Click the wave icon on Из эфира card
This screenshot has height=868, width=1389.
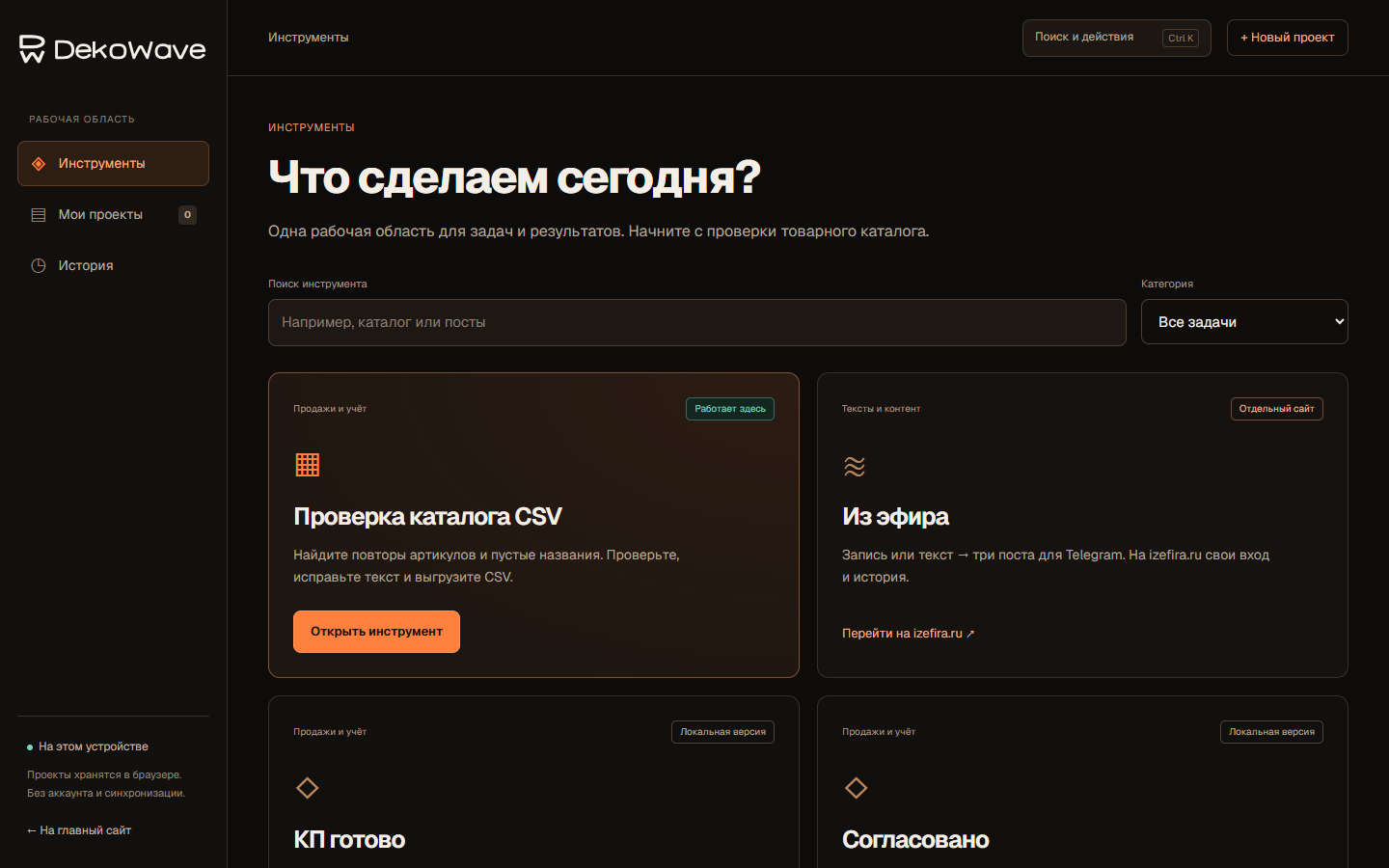855,466
